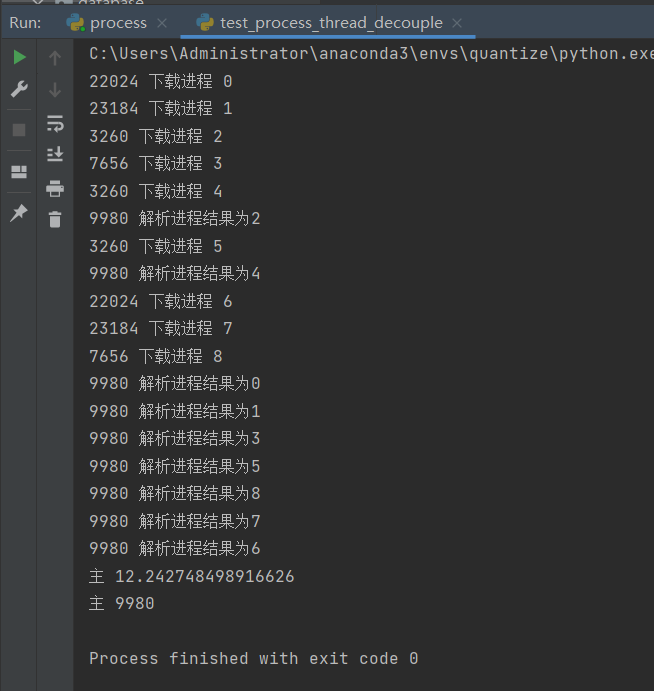This screenshot has width=654, height=691.
Task: Close the process run tab
Action: click(164, 23)
